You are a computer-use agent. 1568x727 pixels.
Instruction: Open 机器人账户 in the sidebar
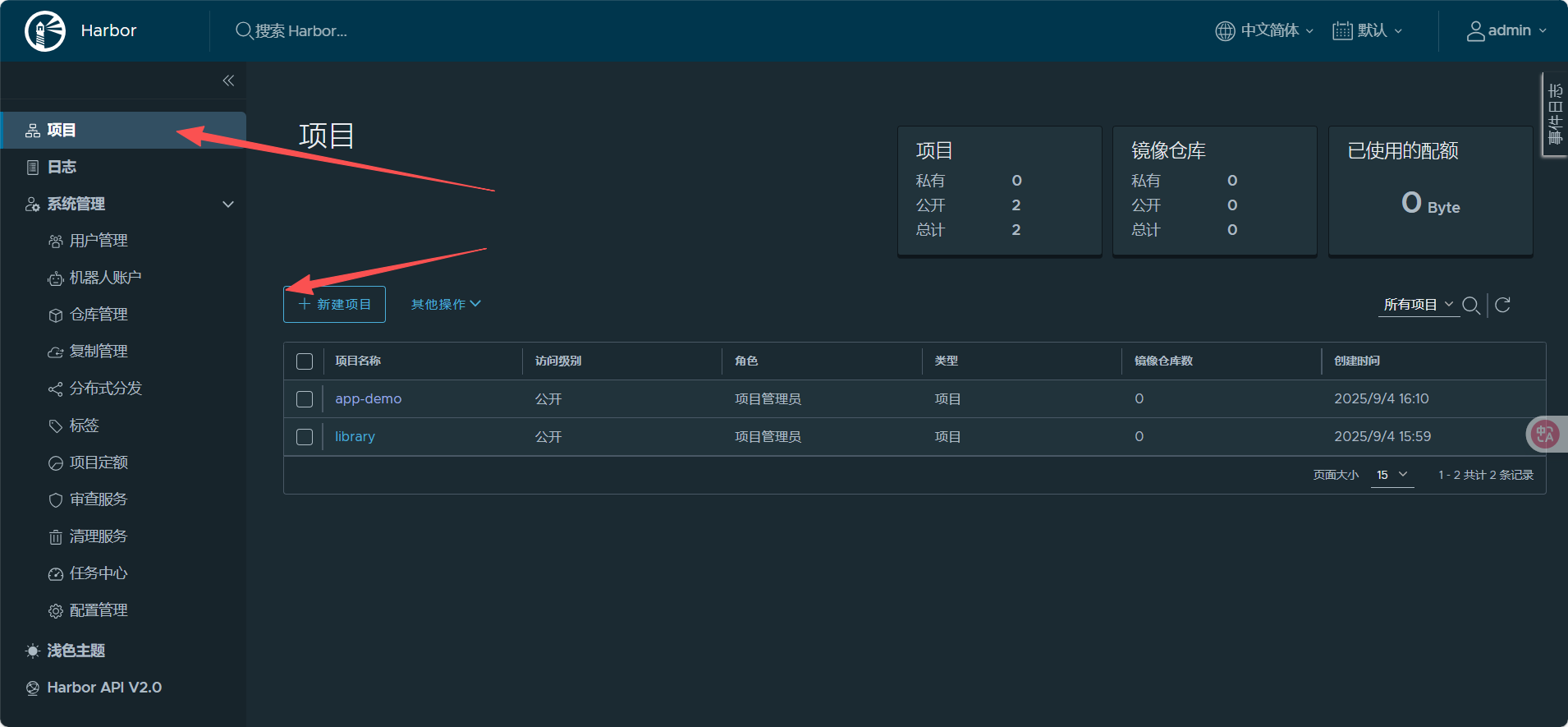[105, 278]
